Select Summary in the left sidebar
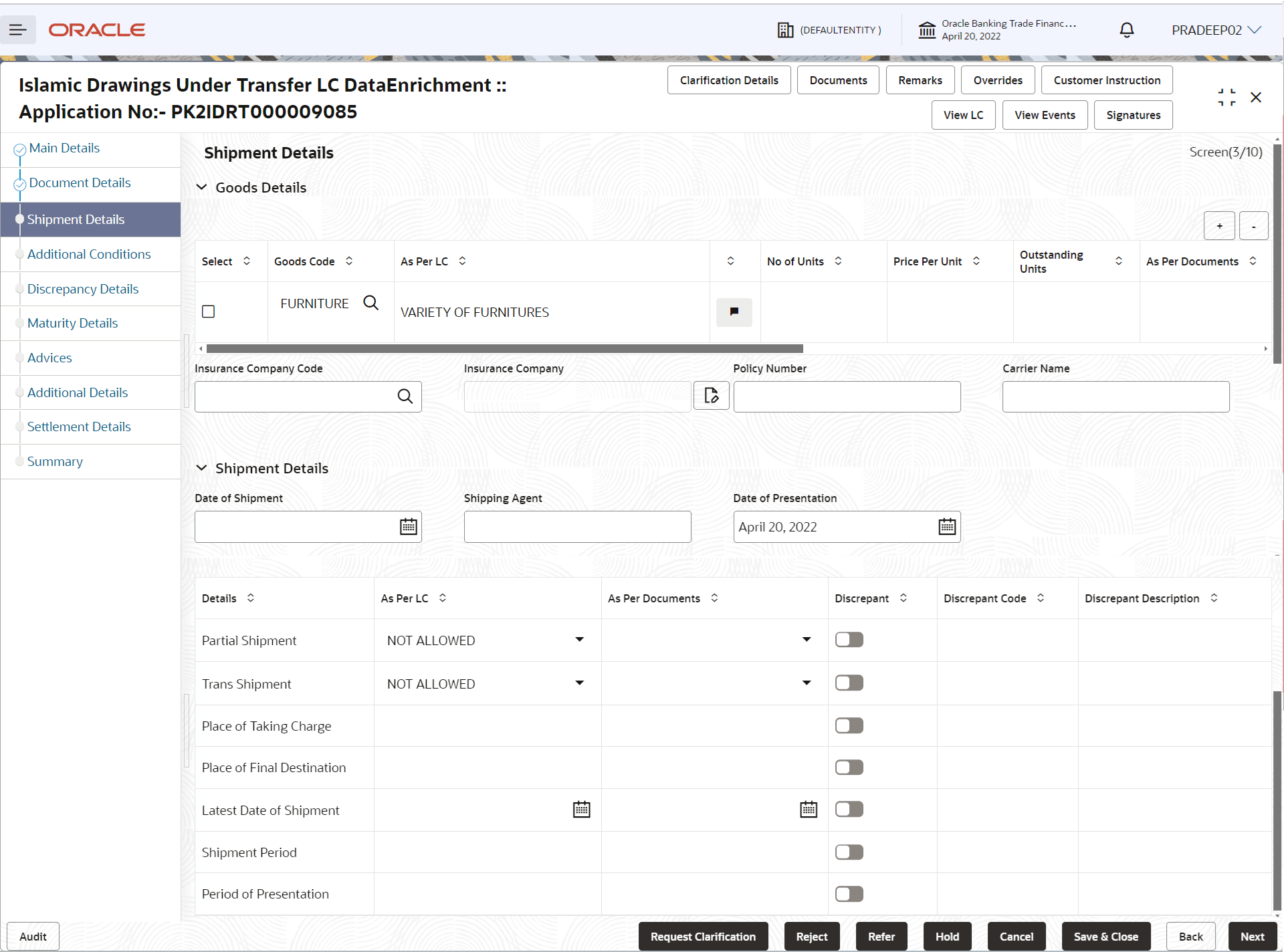This screenshot has width=1284, height=952. click(x=55, y=461)
